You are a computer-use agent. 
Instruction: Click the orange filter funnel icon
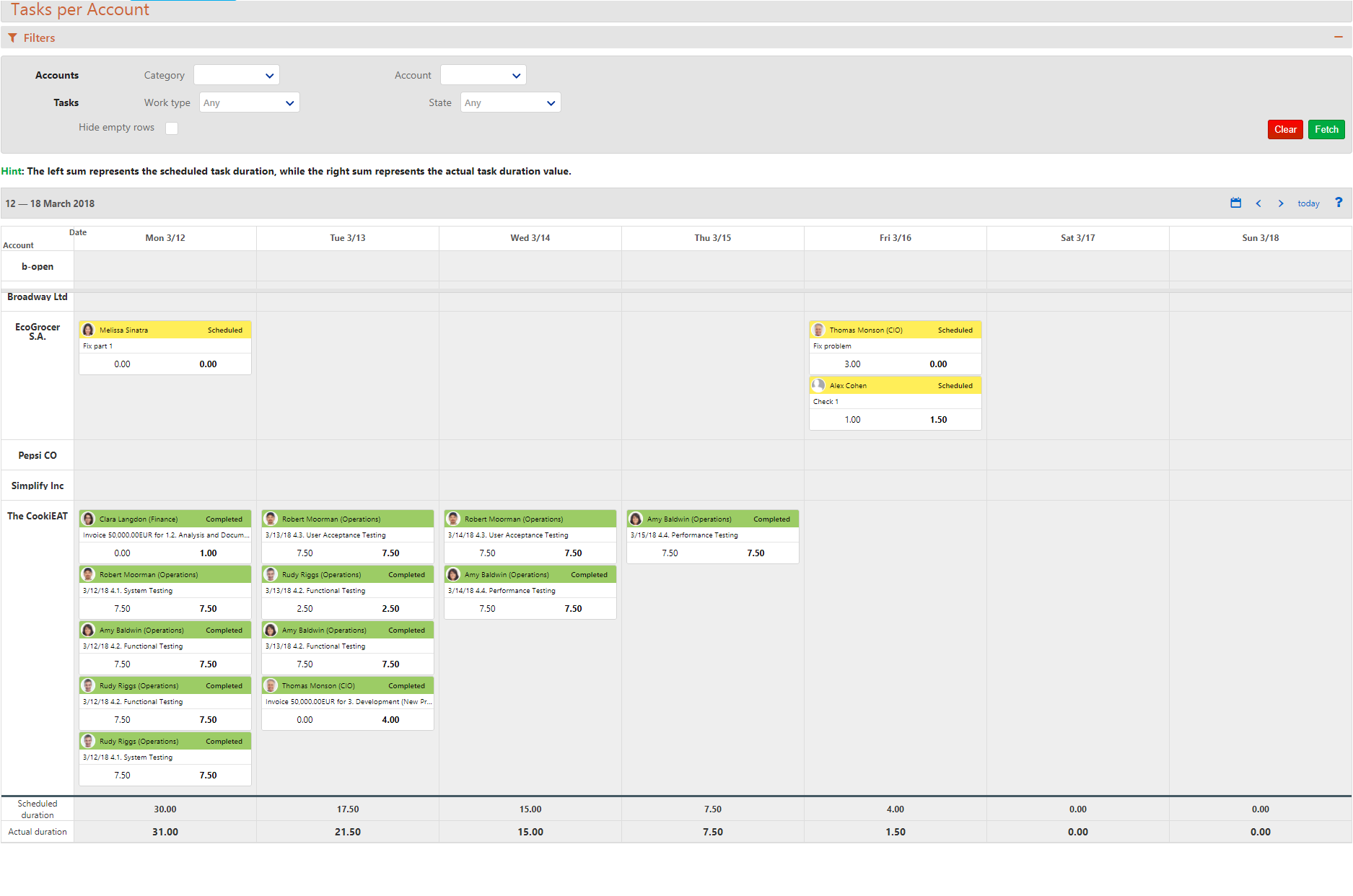tap(12, 37)
